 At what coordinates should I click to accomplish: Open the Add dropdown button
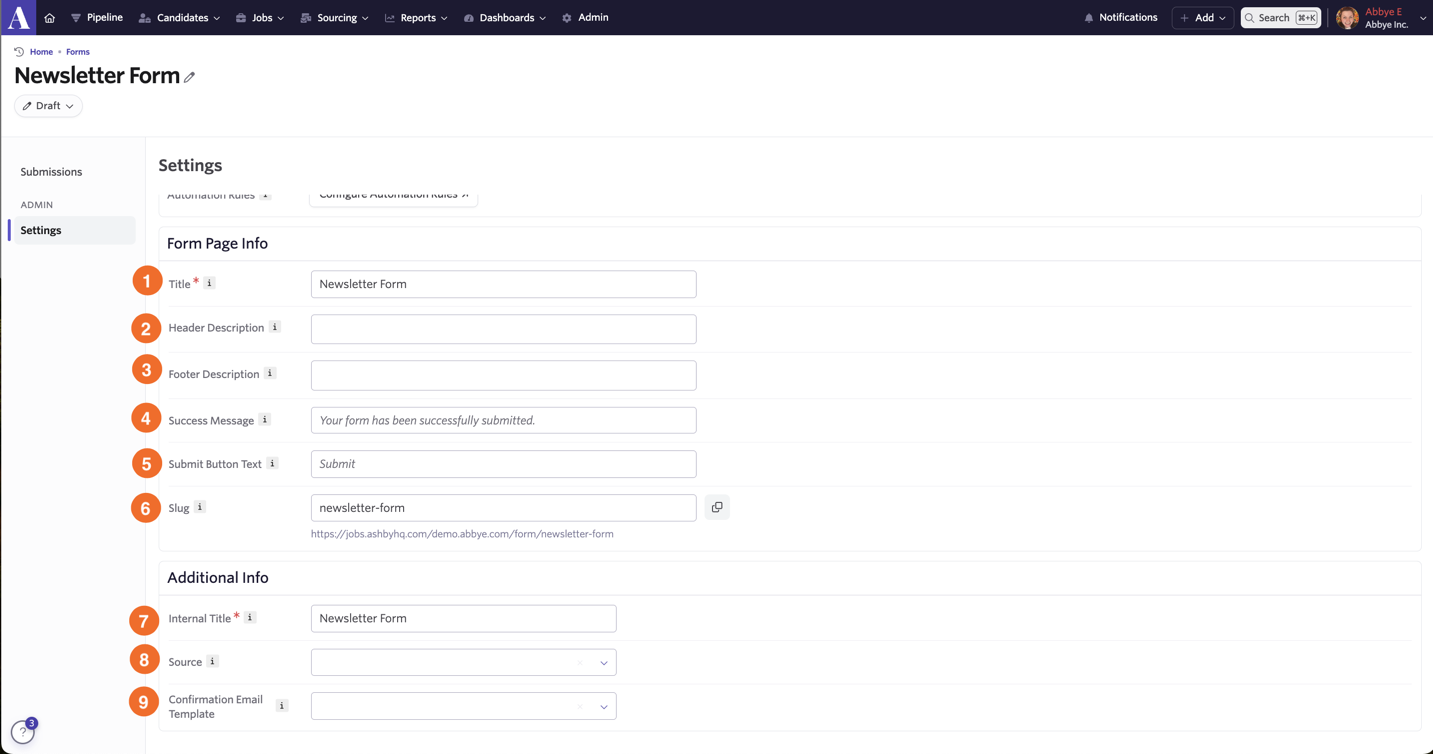point(1202,18)
